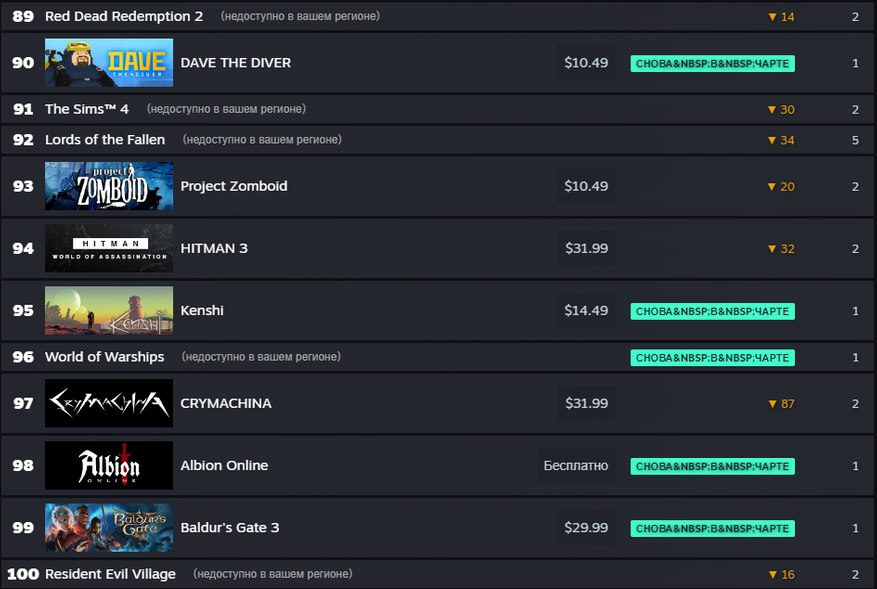Image resolution: width=877 pixels, height=589 pixels.
Task: Click the $29.99 price for Baldur's Gate 3
Action: click(x=586, y=528)
